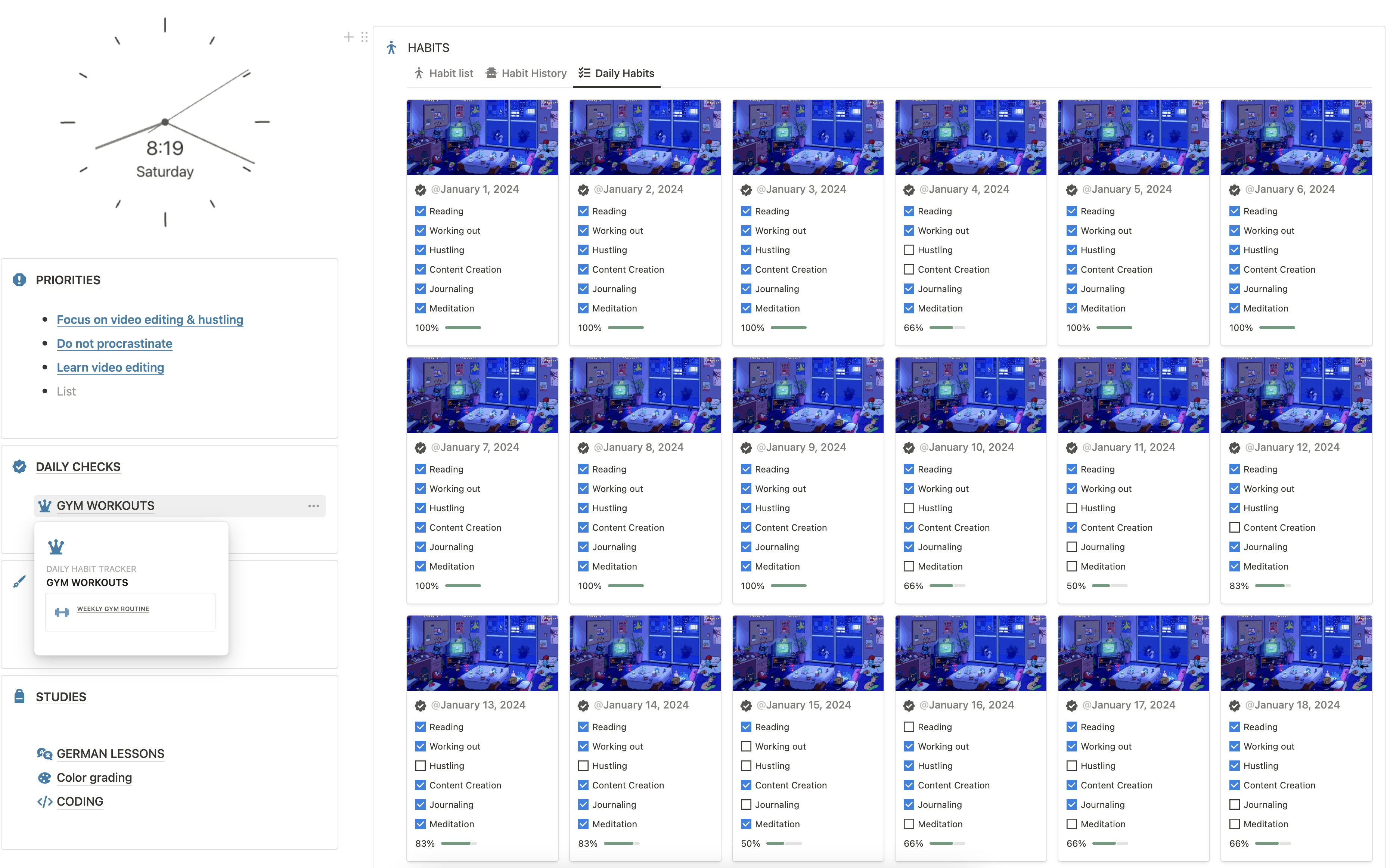Click the HABITS walking person icon
The image size is (1387, 868).
(391, 48)
